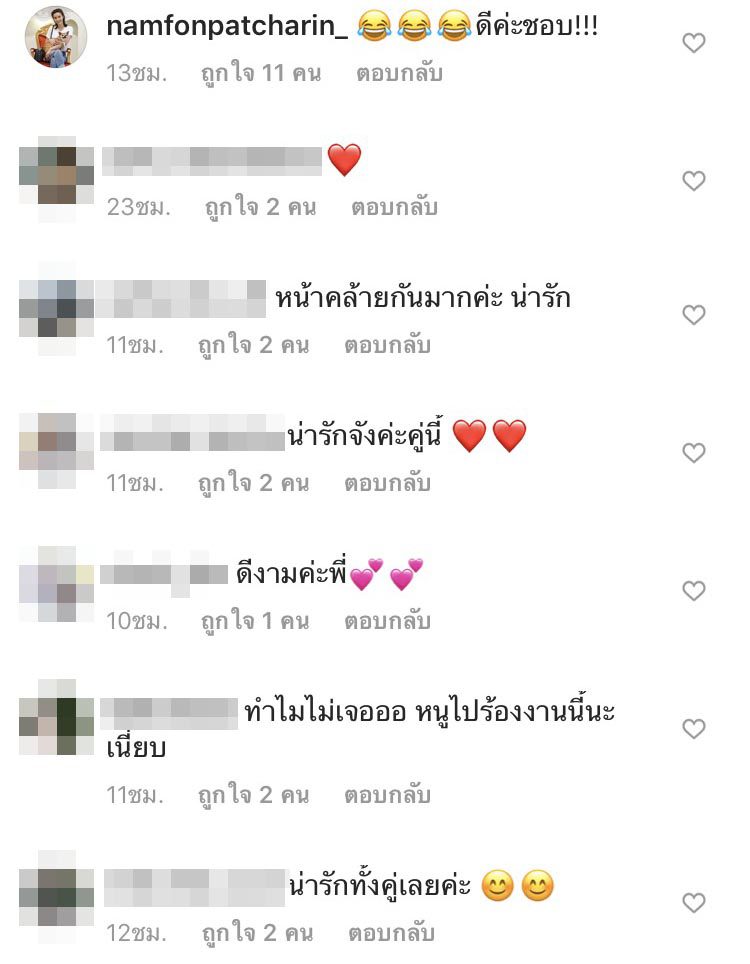Reply to namfonpatcharin_ comment via ตอบกลับ
The height and width of the screenshot is (964, 750).
point(400,73)
